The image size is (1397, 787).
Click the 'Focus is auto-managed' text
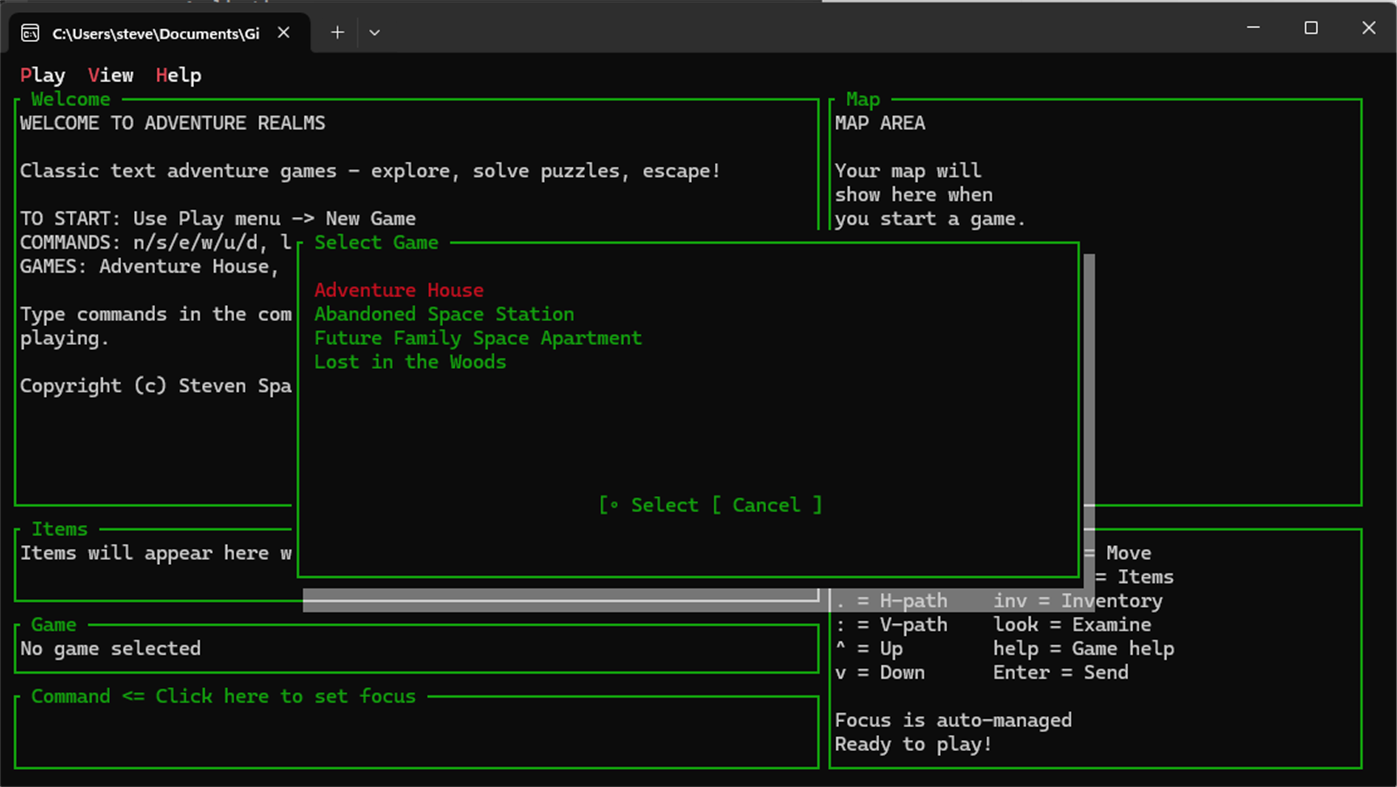pyautogui.click(x=953, y=720)
